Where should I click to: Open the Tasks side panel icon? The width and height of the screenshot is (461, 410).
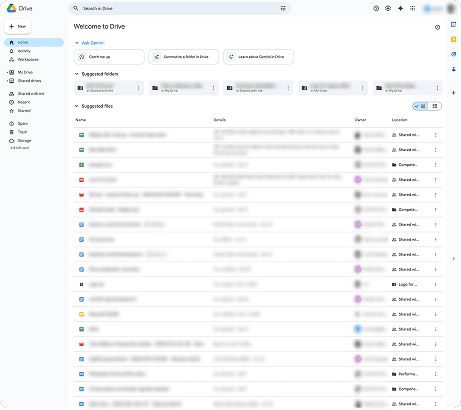point(453,54)
